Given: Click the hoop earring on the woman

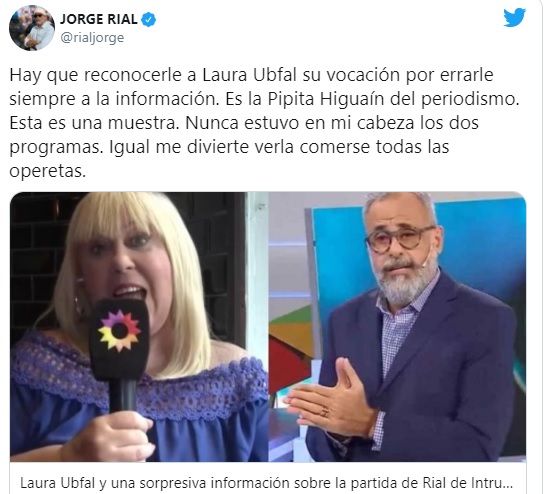Looking at the screenshot, I should click(x=78, y=305).
